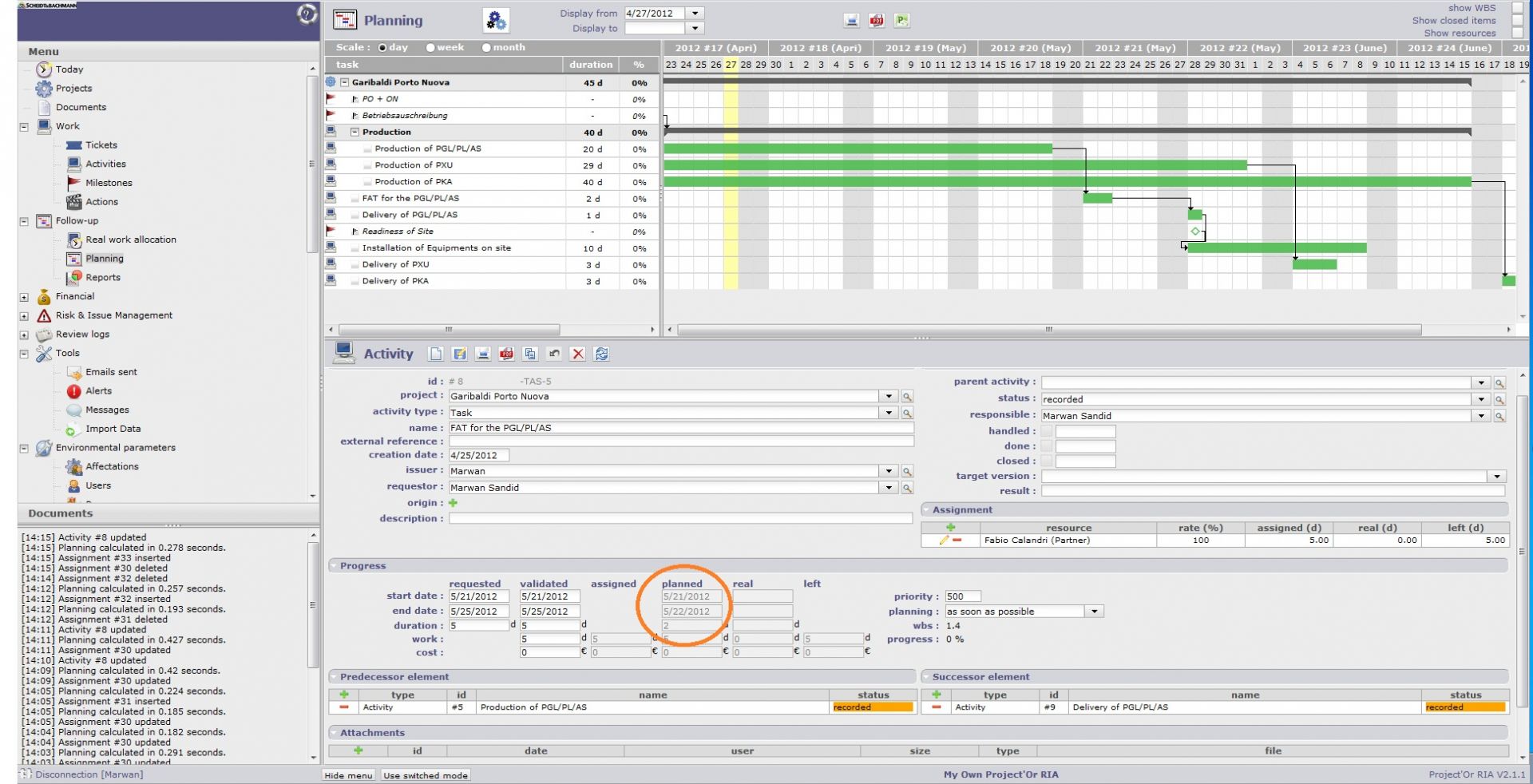Add an origin with the green plus
The image size is (1533, 784).
(453, 503)
